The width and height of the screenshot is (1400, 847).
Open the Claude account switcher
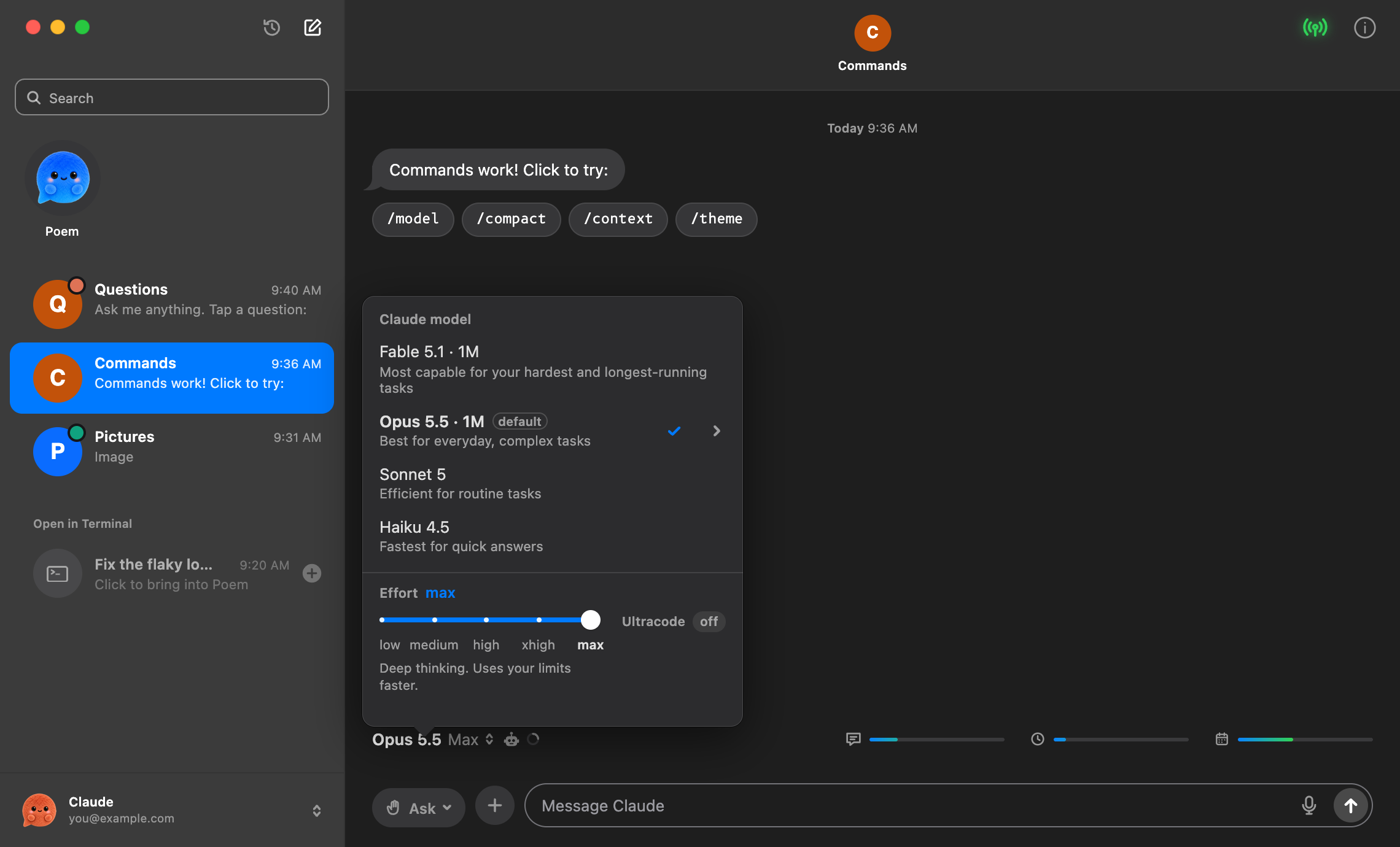172,810
